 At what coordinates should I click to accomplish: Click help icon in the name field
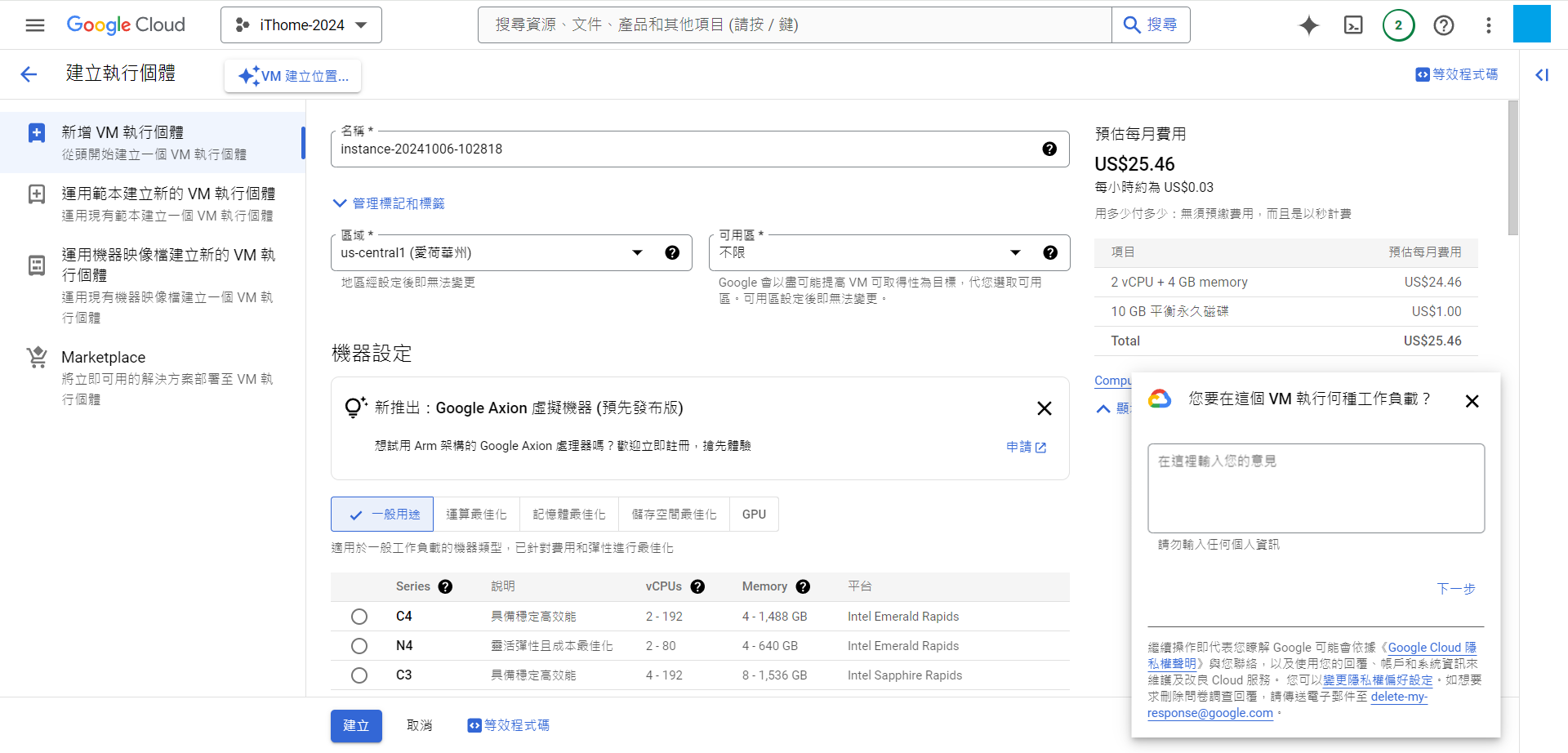coord(1049,149)
